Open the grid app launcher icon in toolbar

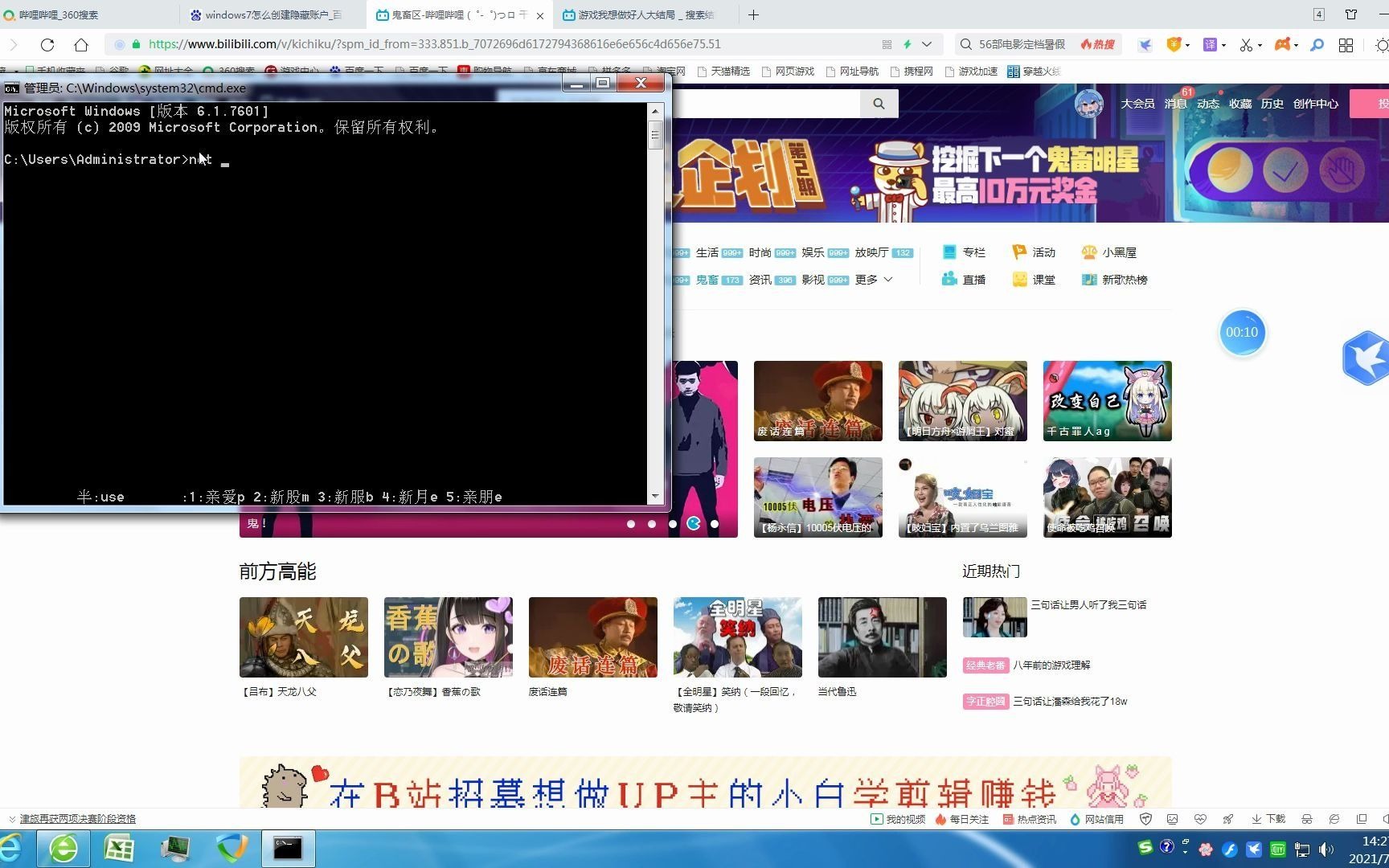[x=1346, y=45]
